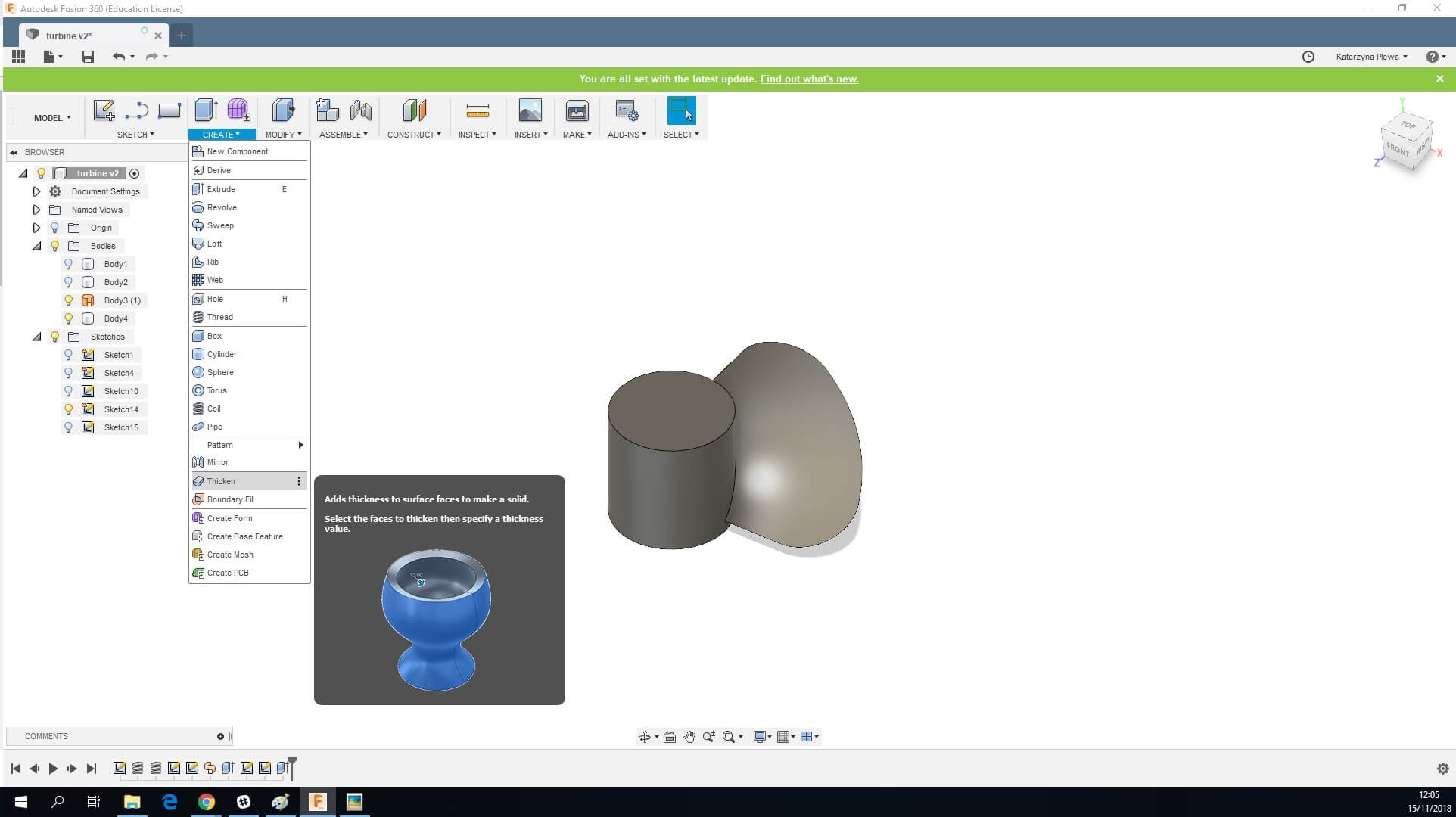Click the New Component assemble icon
1456x817 pixels.
point(328,110)
